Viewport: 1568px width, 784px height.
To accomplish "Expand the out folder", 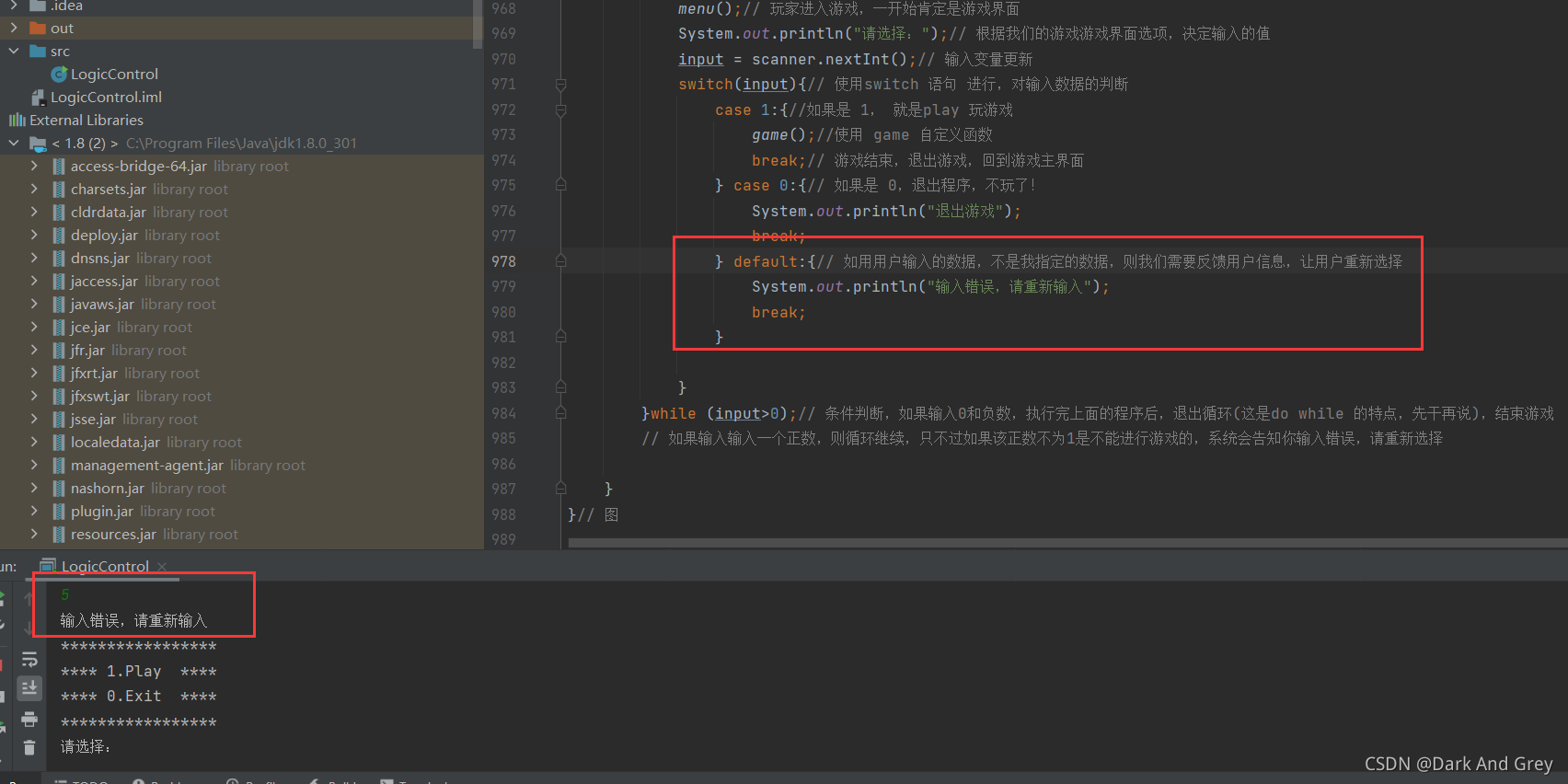I will coord(14,28).
